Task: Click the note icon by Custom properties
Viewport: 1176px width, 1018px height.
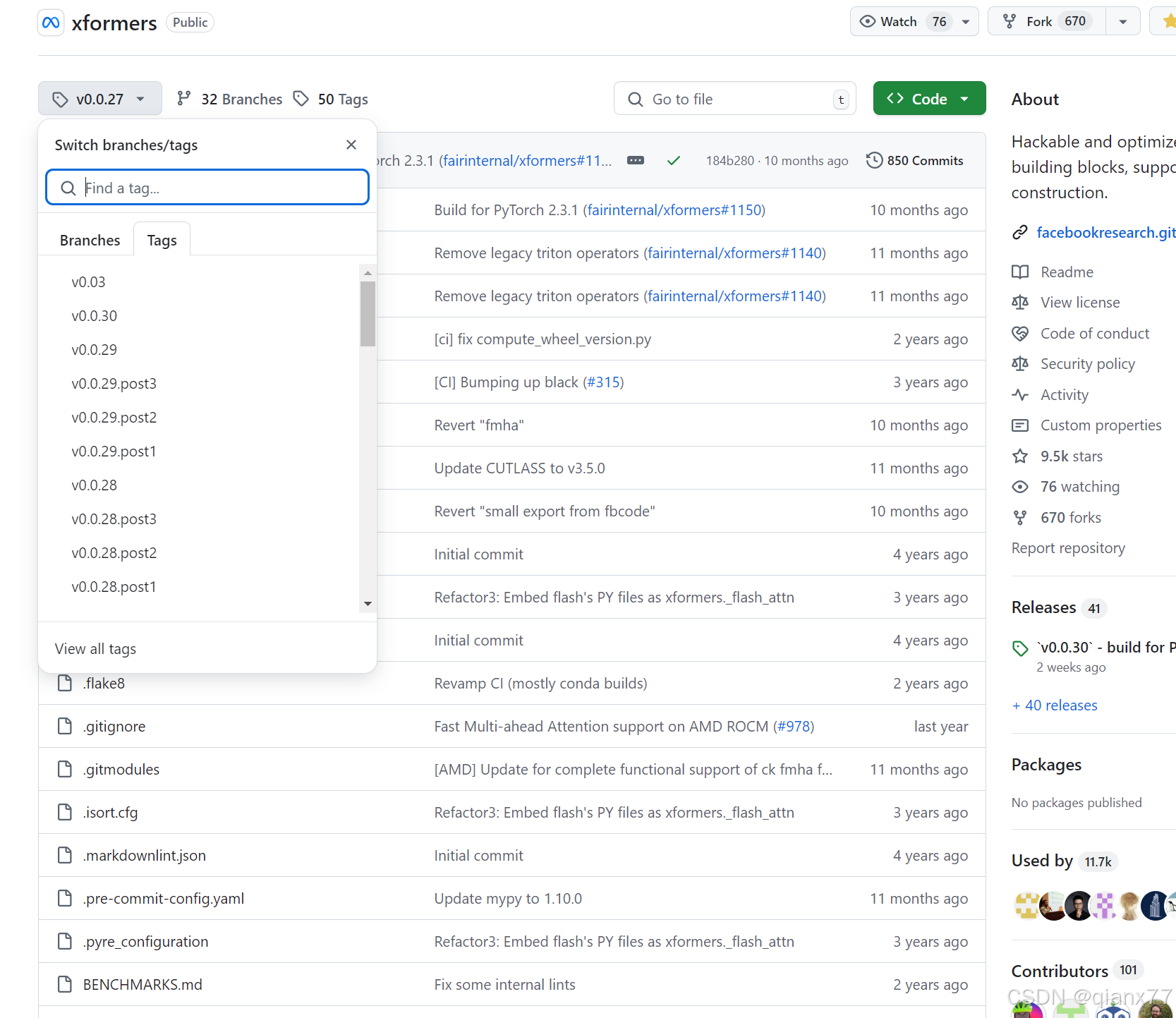Action: tap(1020, 425)
